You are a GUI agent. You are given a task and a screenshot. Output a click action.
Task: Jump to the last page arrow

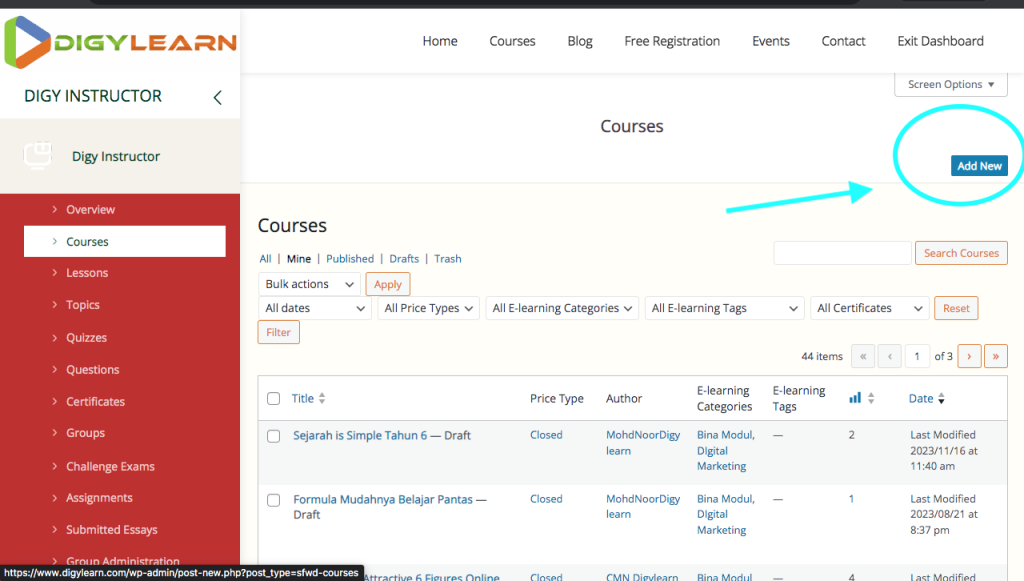pos(995,356)
